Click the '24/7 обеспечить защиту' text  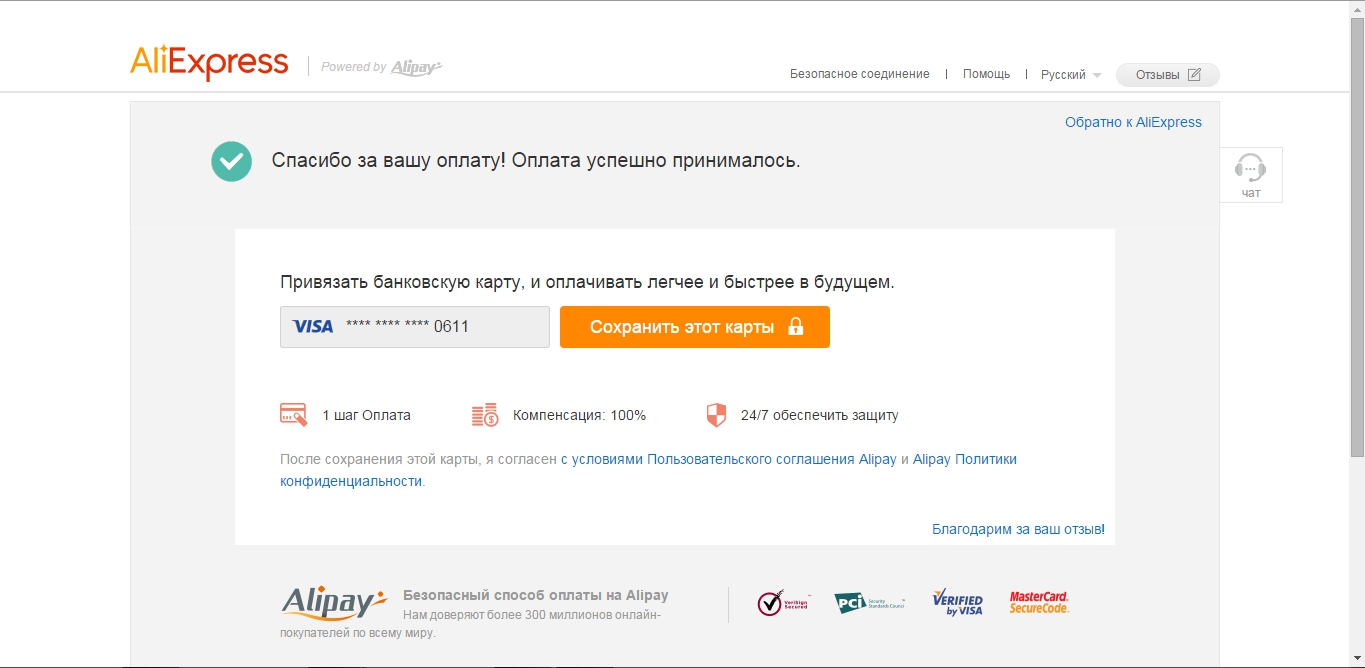[820, 415]
